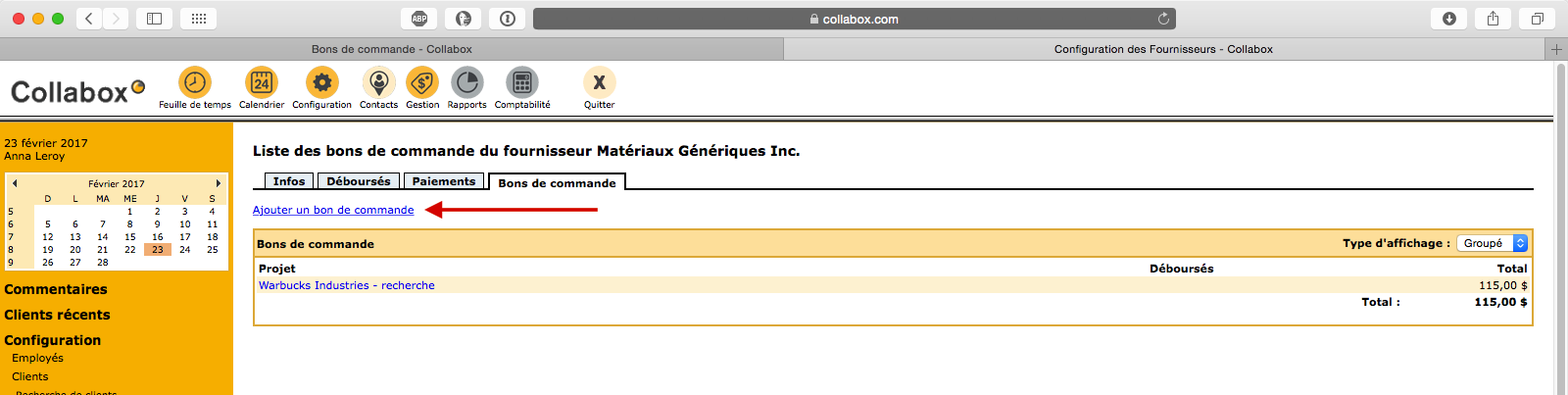Click the Quitter X icon
1568x395 pixels.
(x=599, y=83)
